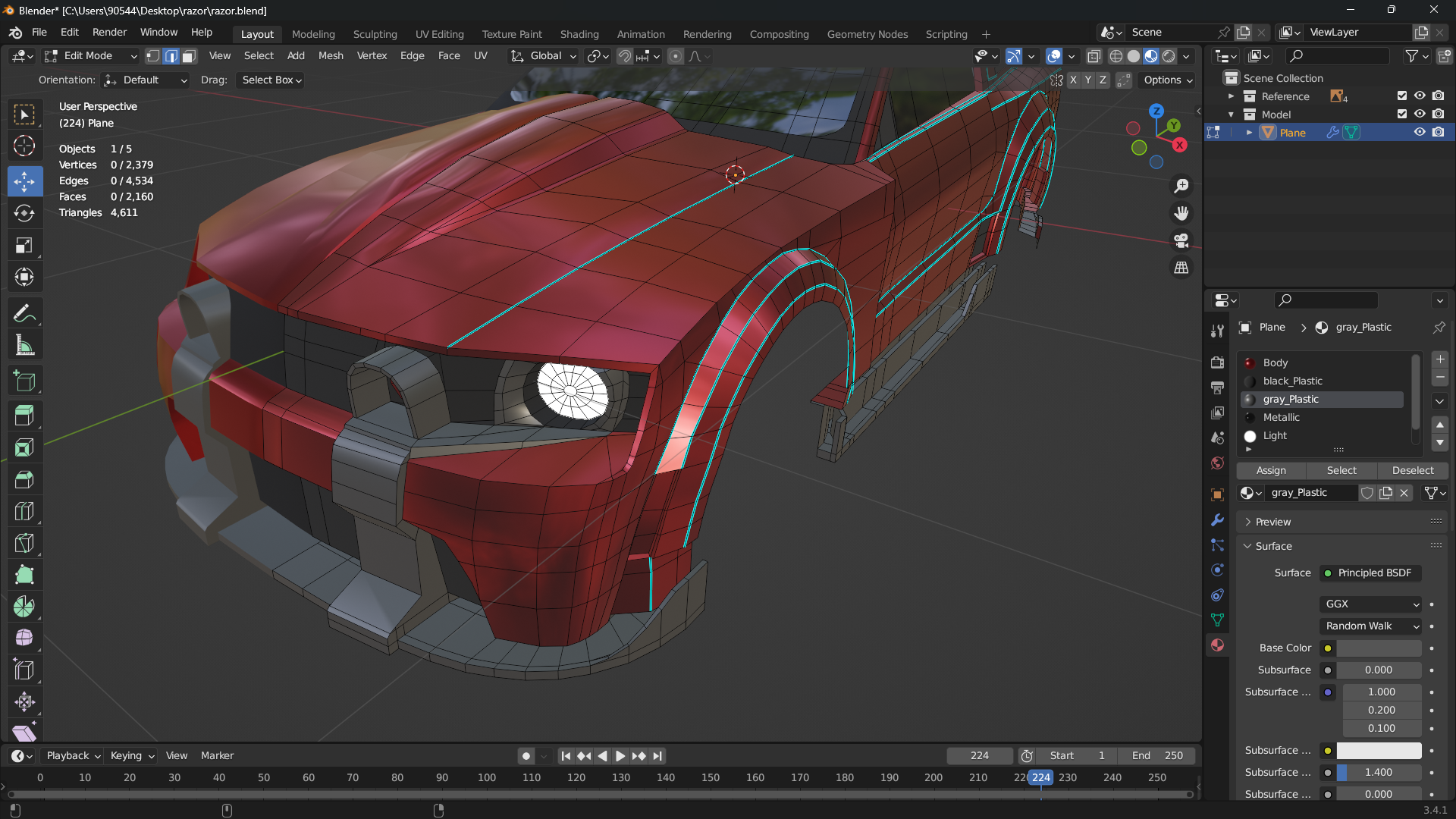Uncheck the Model collection checkbox

pyautogui.click(x=1401, y=115)
